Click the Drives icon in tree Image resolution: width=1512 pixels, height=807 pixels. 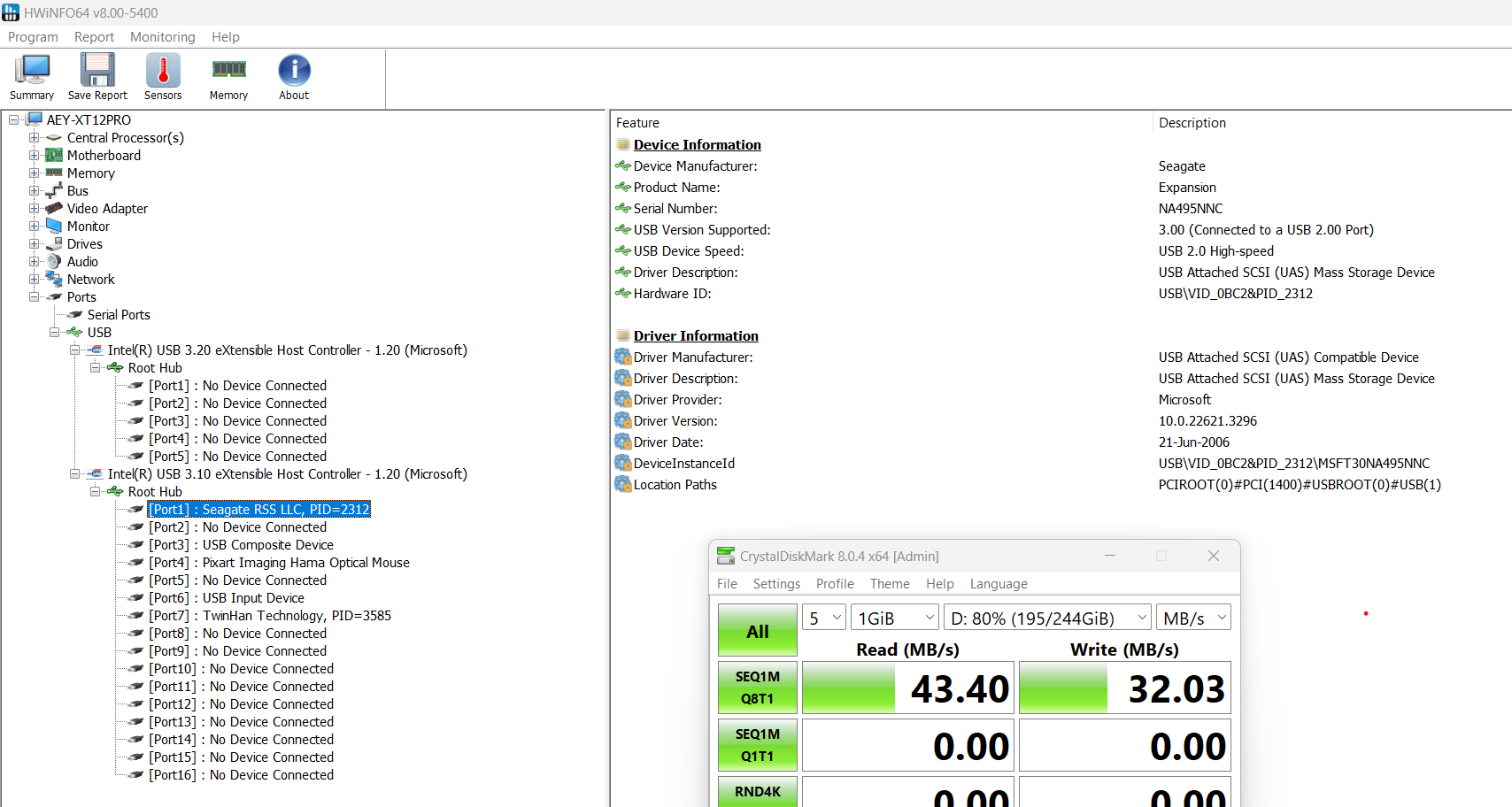[54, 243]
